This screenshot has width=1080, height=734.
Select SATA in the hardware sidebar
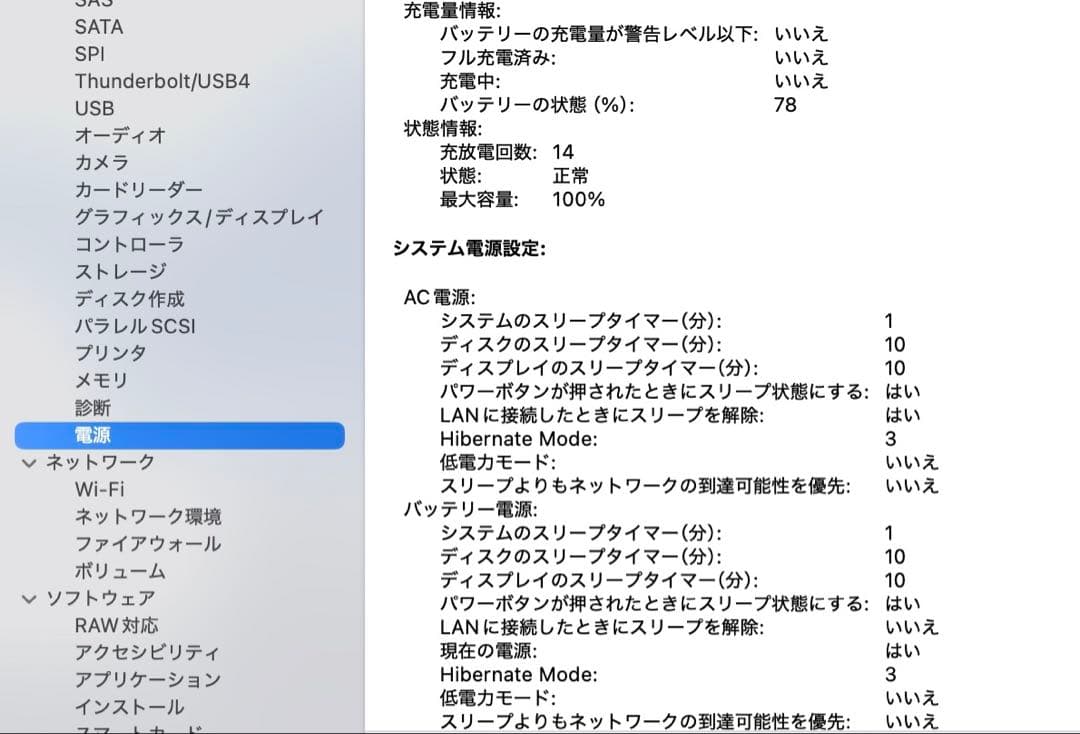click(x=99, y=27)
